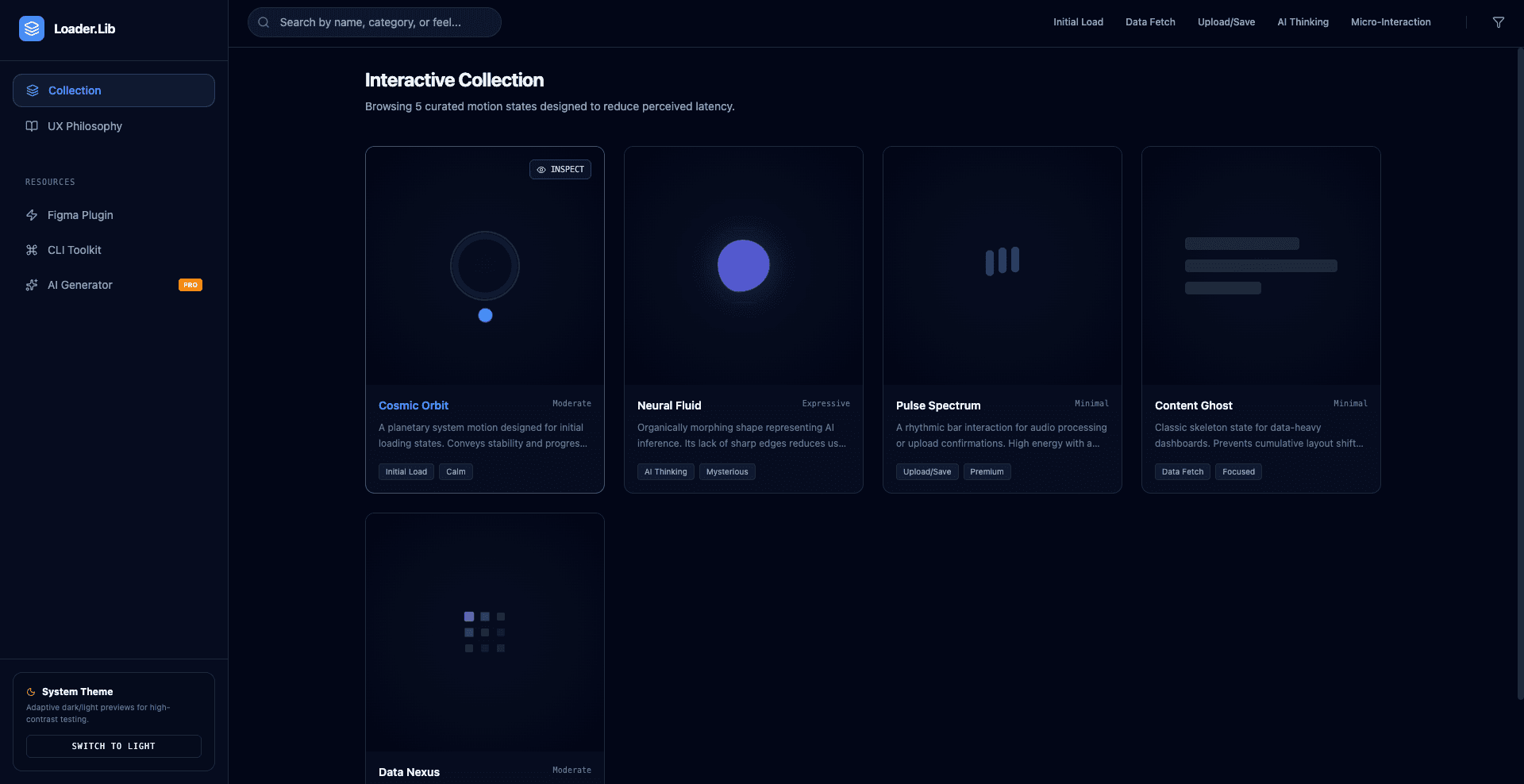Click the Upload/Save tag on Pulse Spectrum
1524x784 pixels.
(927, 472)
